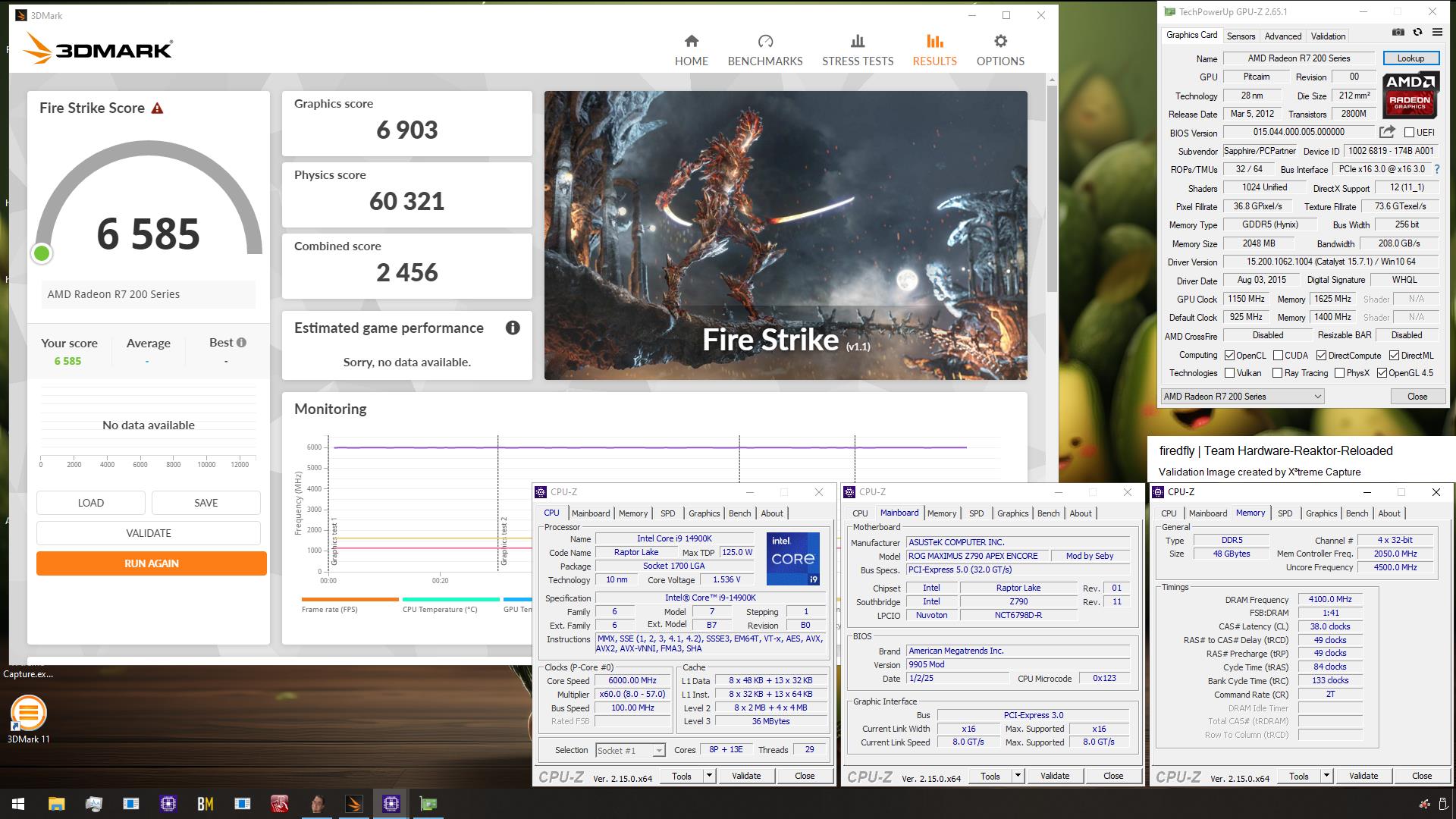Image resolution: width=1456 pixels, height=819 pixels.
Task: Toggle the OpenGL 4.5 checkbox
Action: pos(1382,373)
